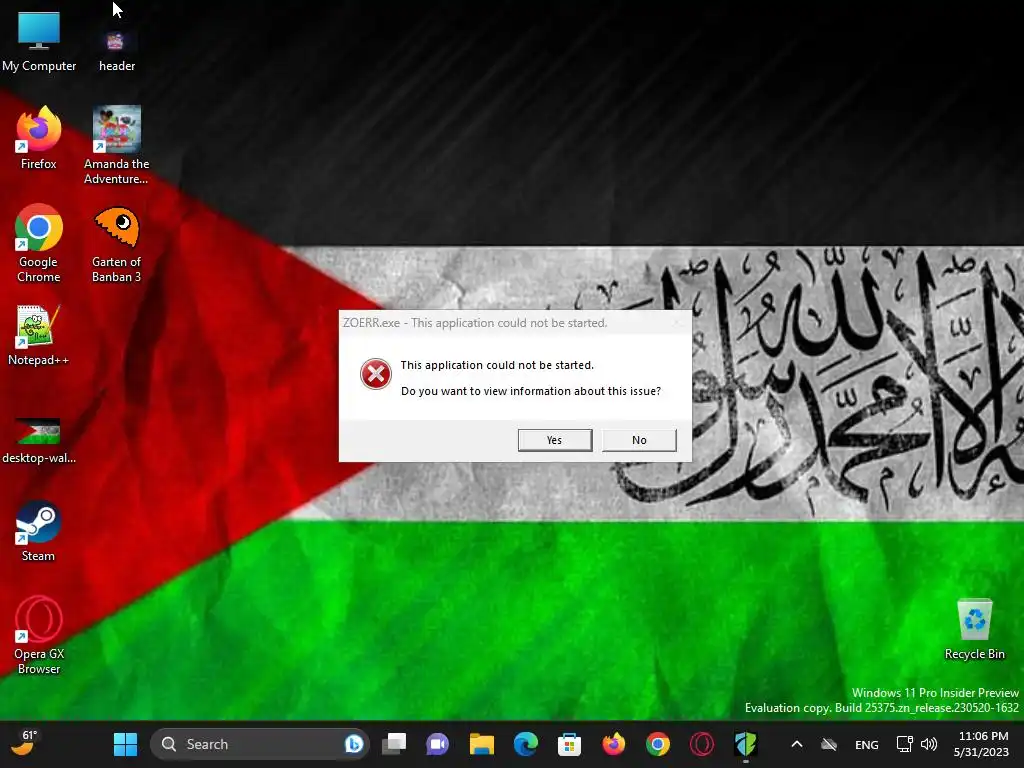The height and width of the screenshot is (768, 1024).
Task: Open the volume speaker tray icon
Action: click(929, 744)
